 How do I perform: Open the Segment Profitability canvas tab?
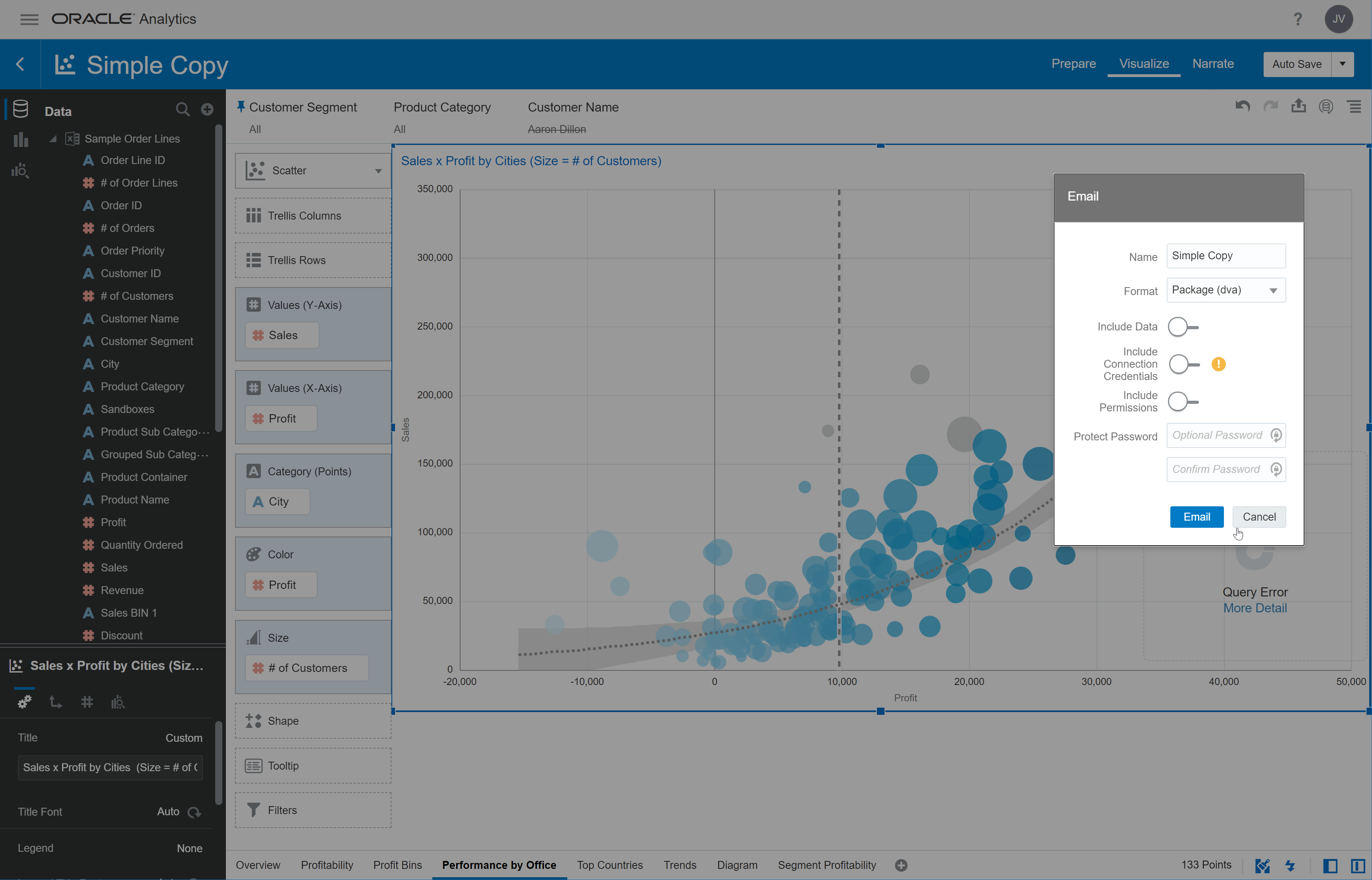827,865
